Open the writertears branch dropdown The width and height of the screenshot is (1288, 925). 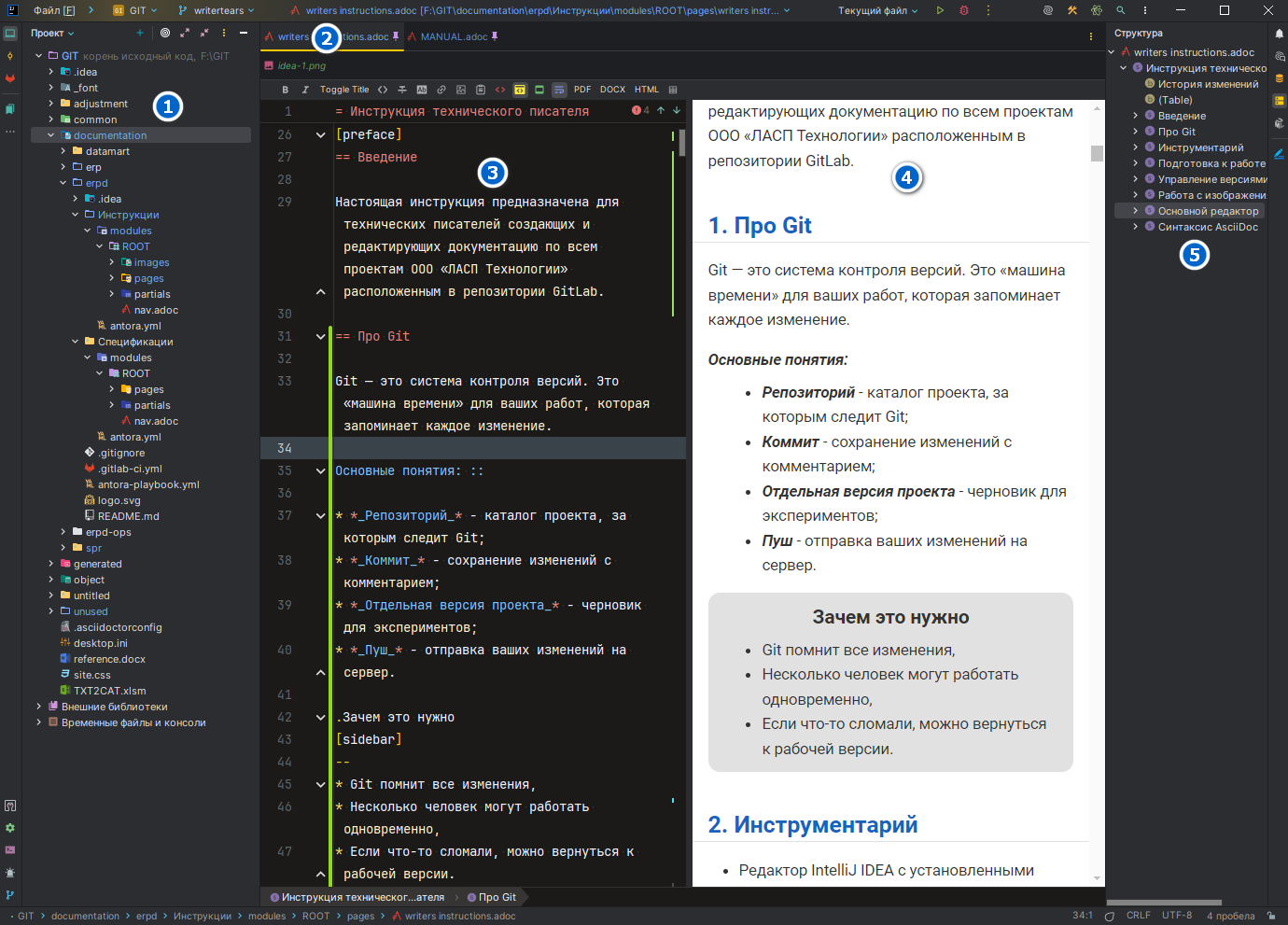[217, 10]
